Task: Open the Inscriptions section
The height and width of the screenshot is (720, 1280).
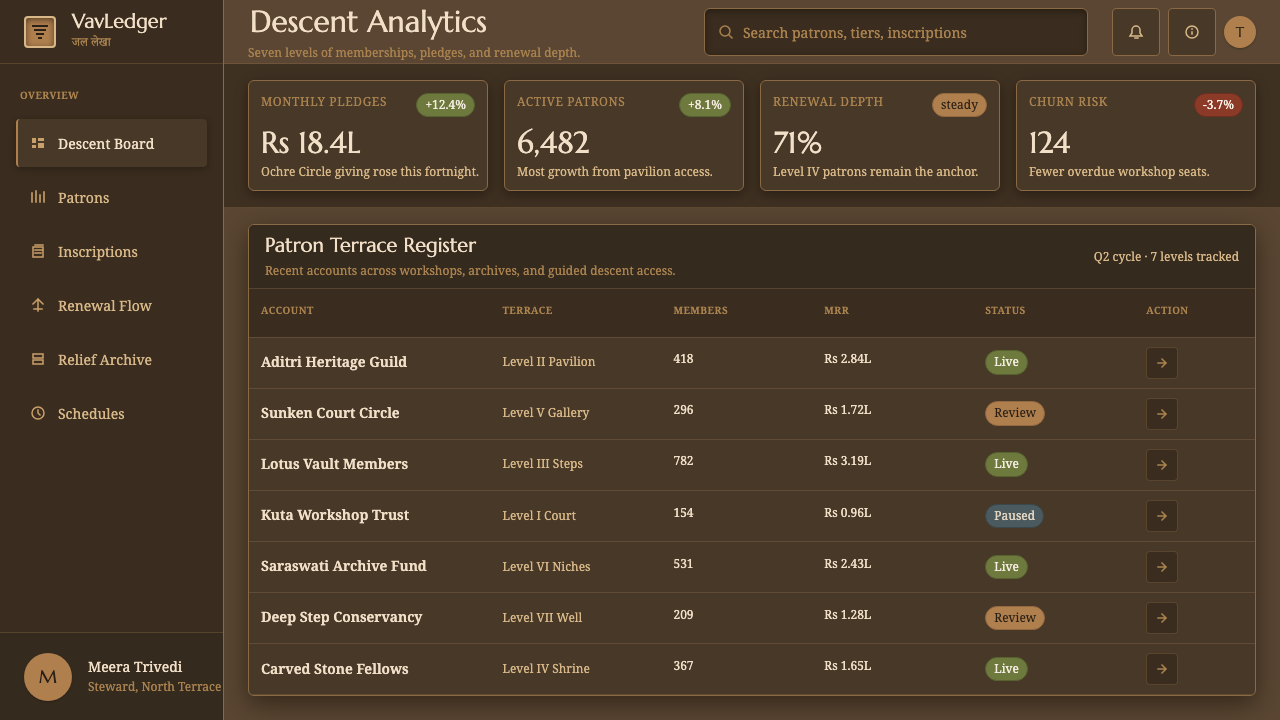Action: pyautogui.click(x=112, y=251)
